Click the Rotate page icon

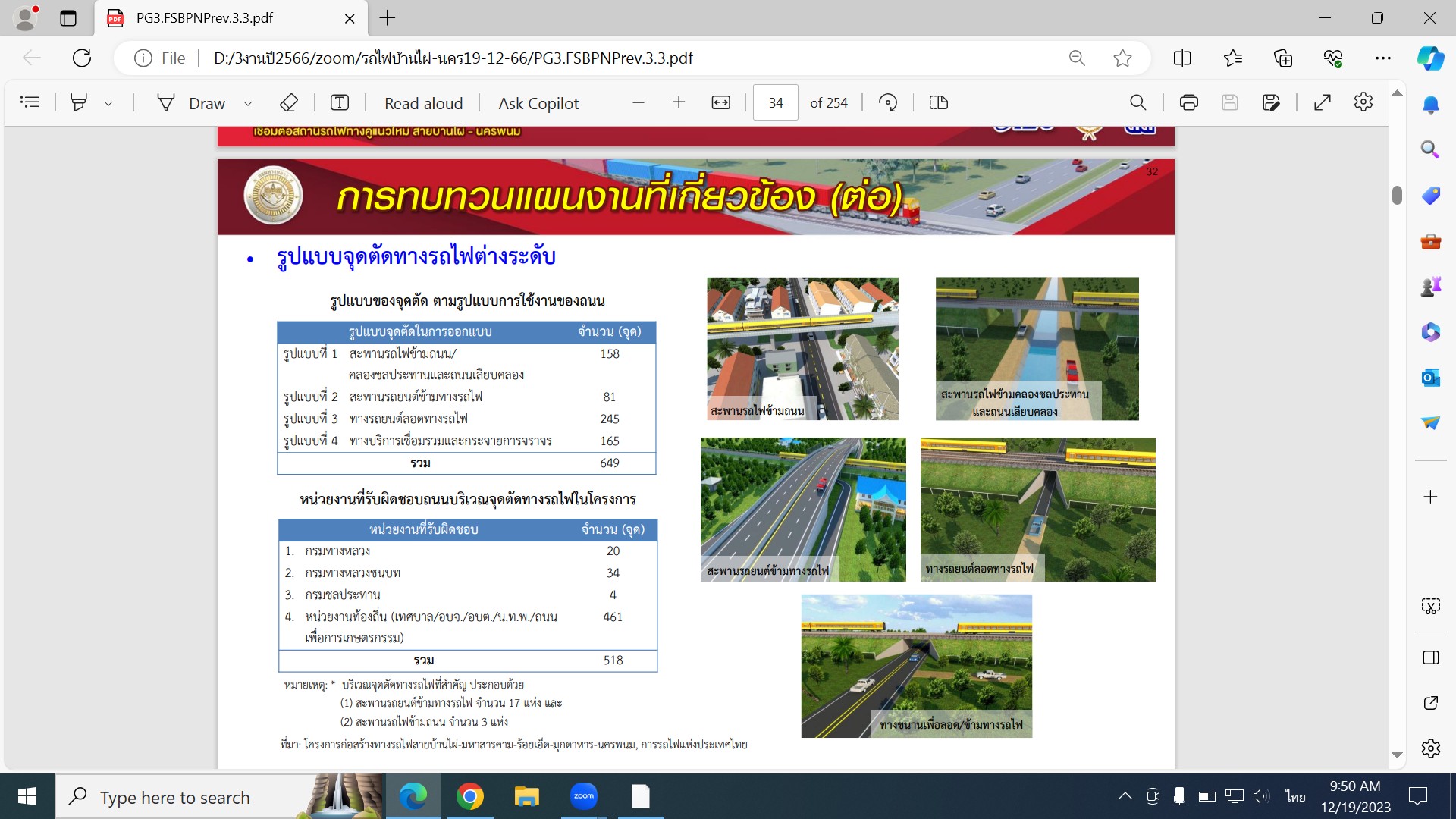pos(888,102)
